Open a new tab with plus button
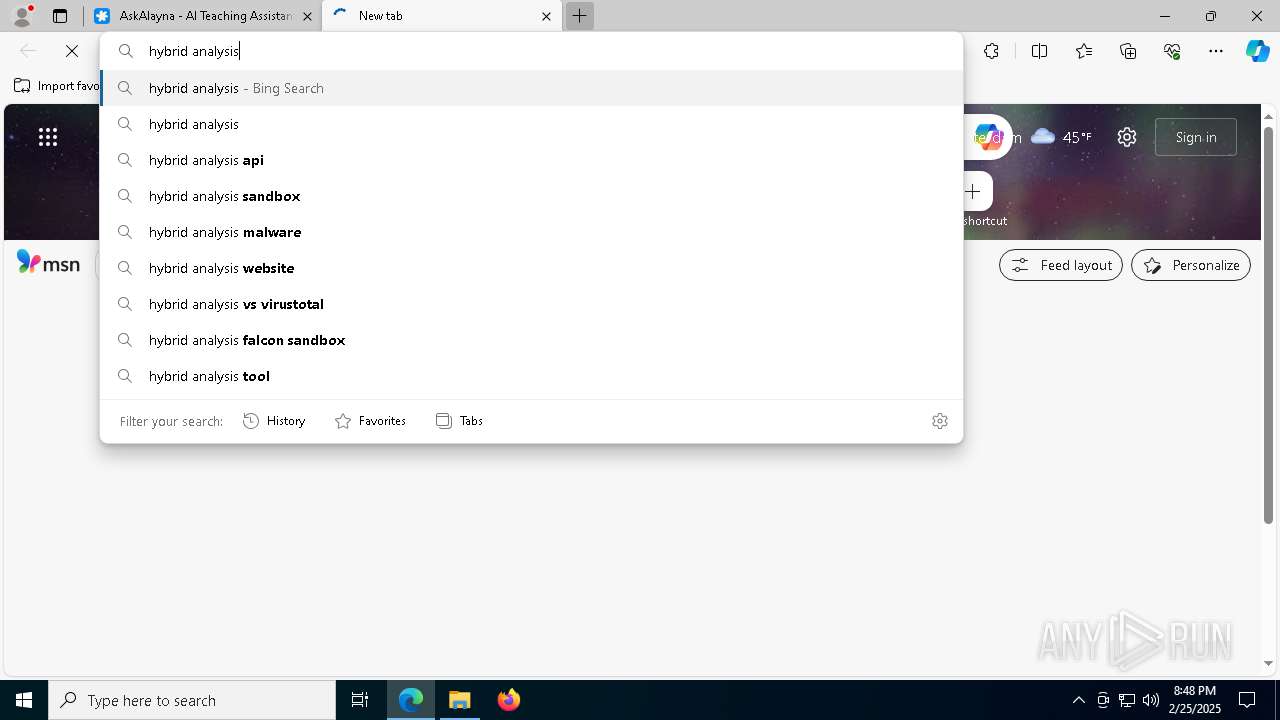Screen dimensions: 1280x720 click(580, 16)
